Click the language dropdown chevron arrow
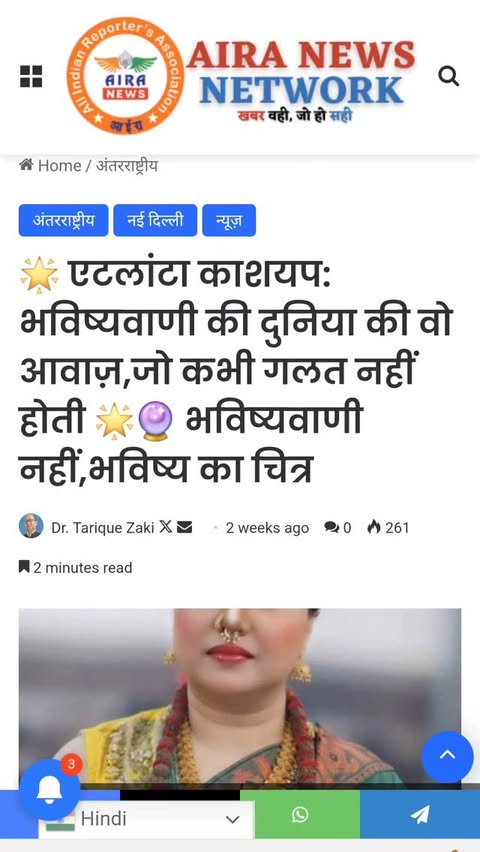 click(x=233, y=819)
